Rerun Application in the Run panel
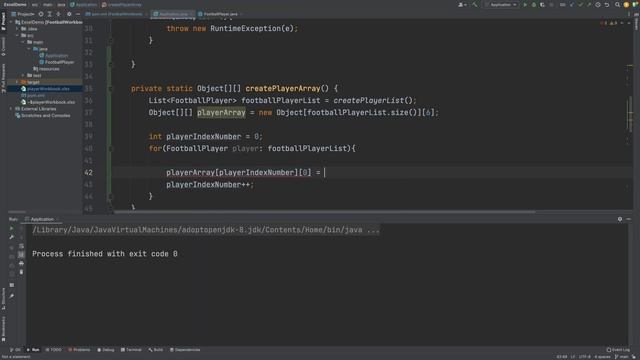Screen dimensions: 640x360 pos(11,228)
